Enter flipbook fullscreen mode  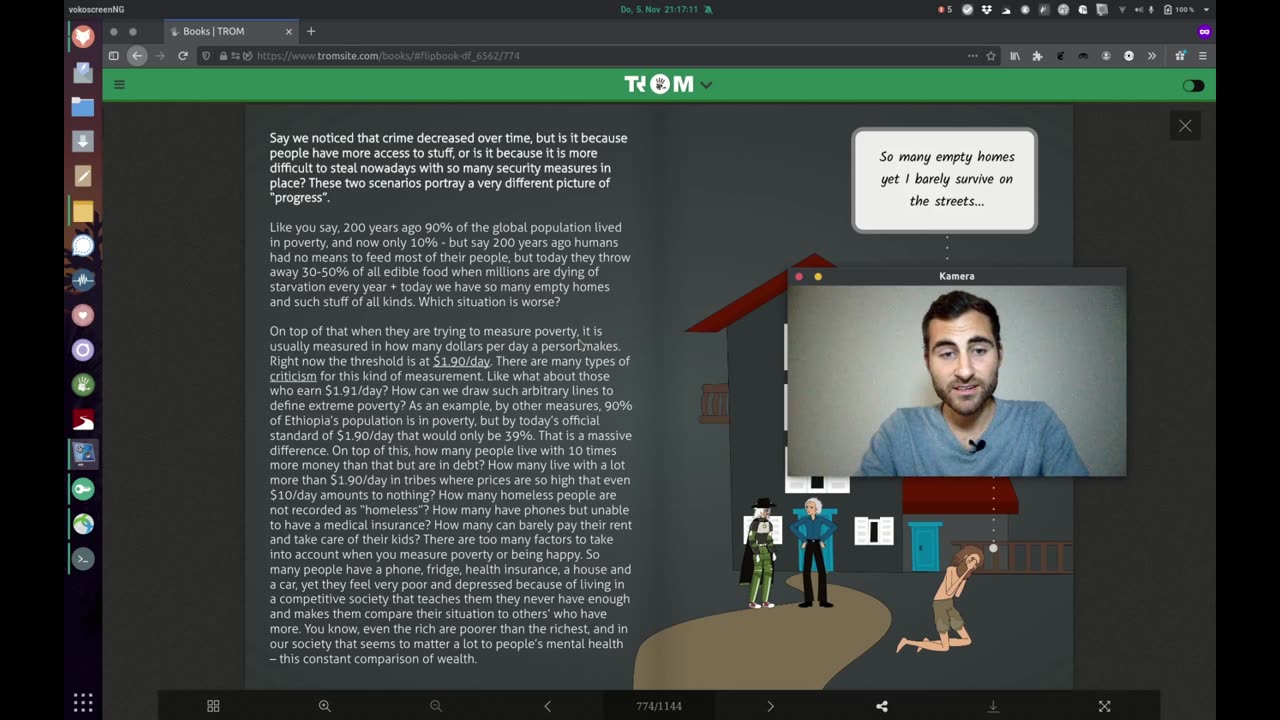click(x=1104, y=706)
